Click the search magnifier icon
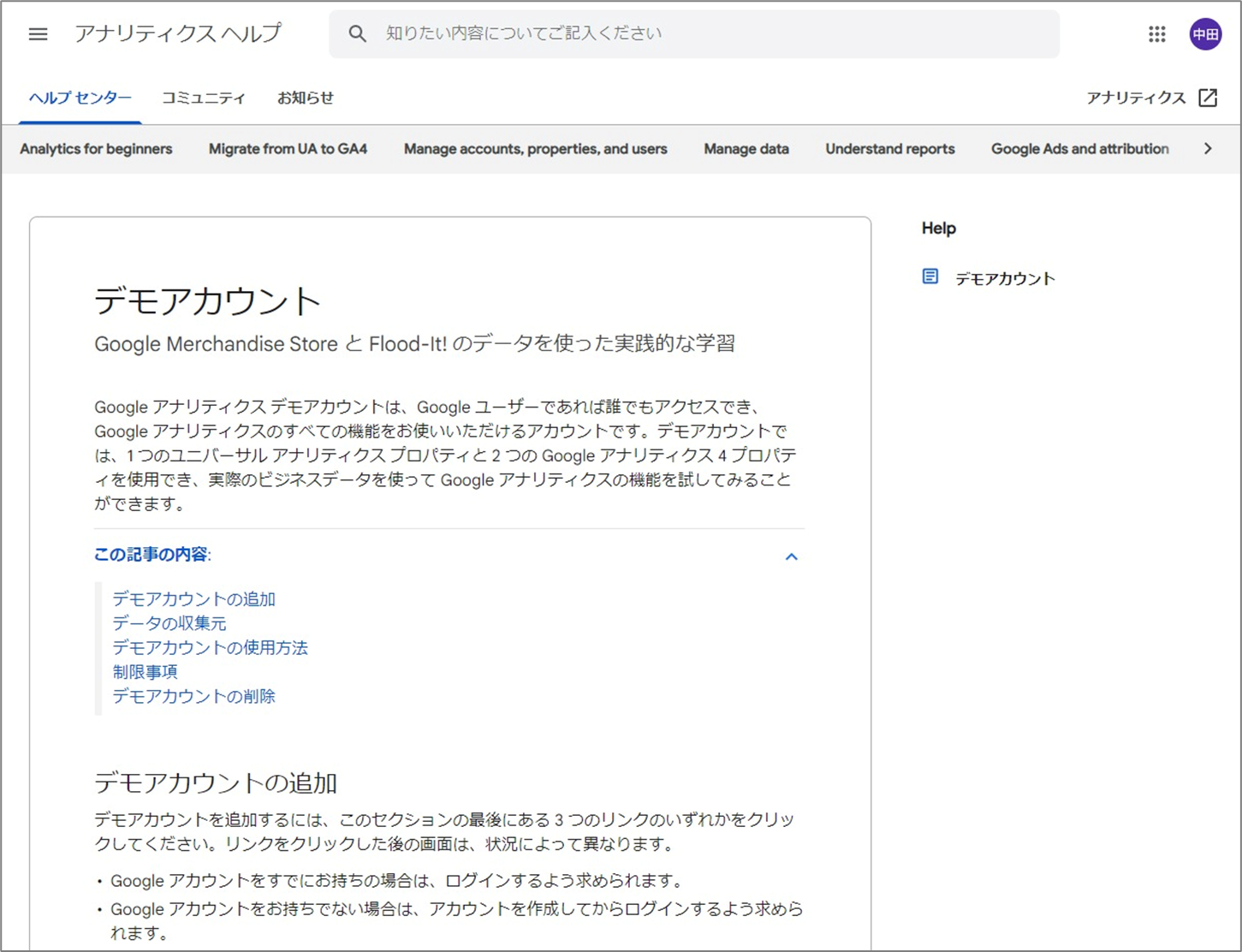1242x952 pixels. click(x=358, y=33)
